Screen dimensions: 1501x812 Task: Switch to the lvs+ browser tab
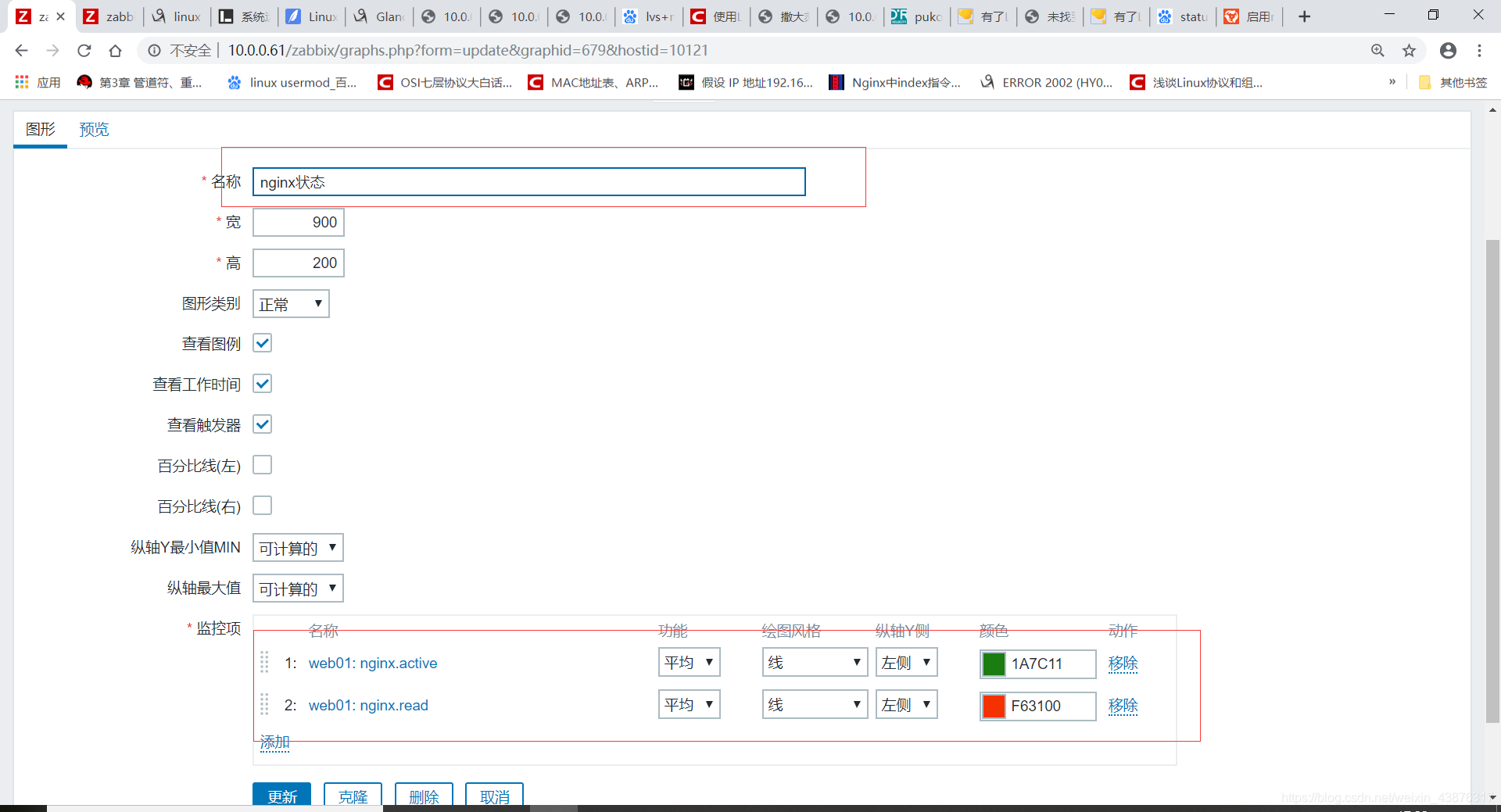(650, 16)
